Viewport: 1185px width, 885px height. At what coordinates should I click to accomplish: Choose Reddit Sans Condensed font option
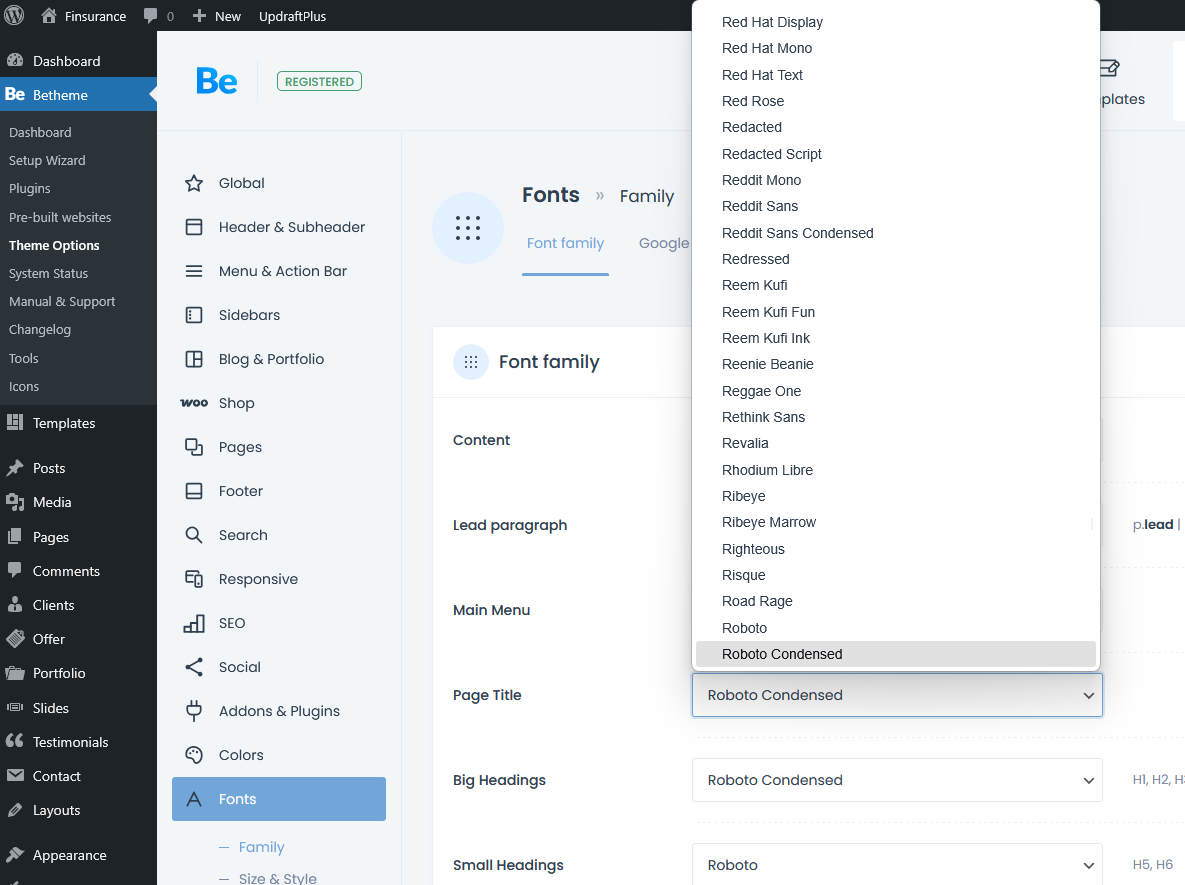[896, 233]
